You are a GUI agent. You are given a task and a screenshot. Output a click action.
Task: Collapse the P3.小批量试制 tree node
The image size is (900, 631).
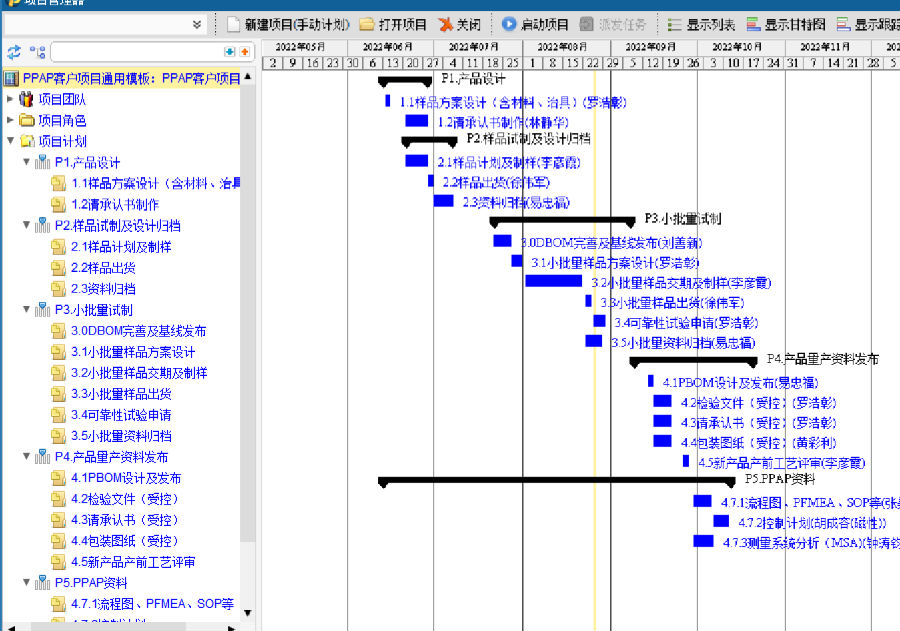(x=26, y=309)
